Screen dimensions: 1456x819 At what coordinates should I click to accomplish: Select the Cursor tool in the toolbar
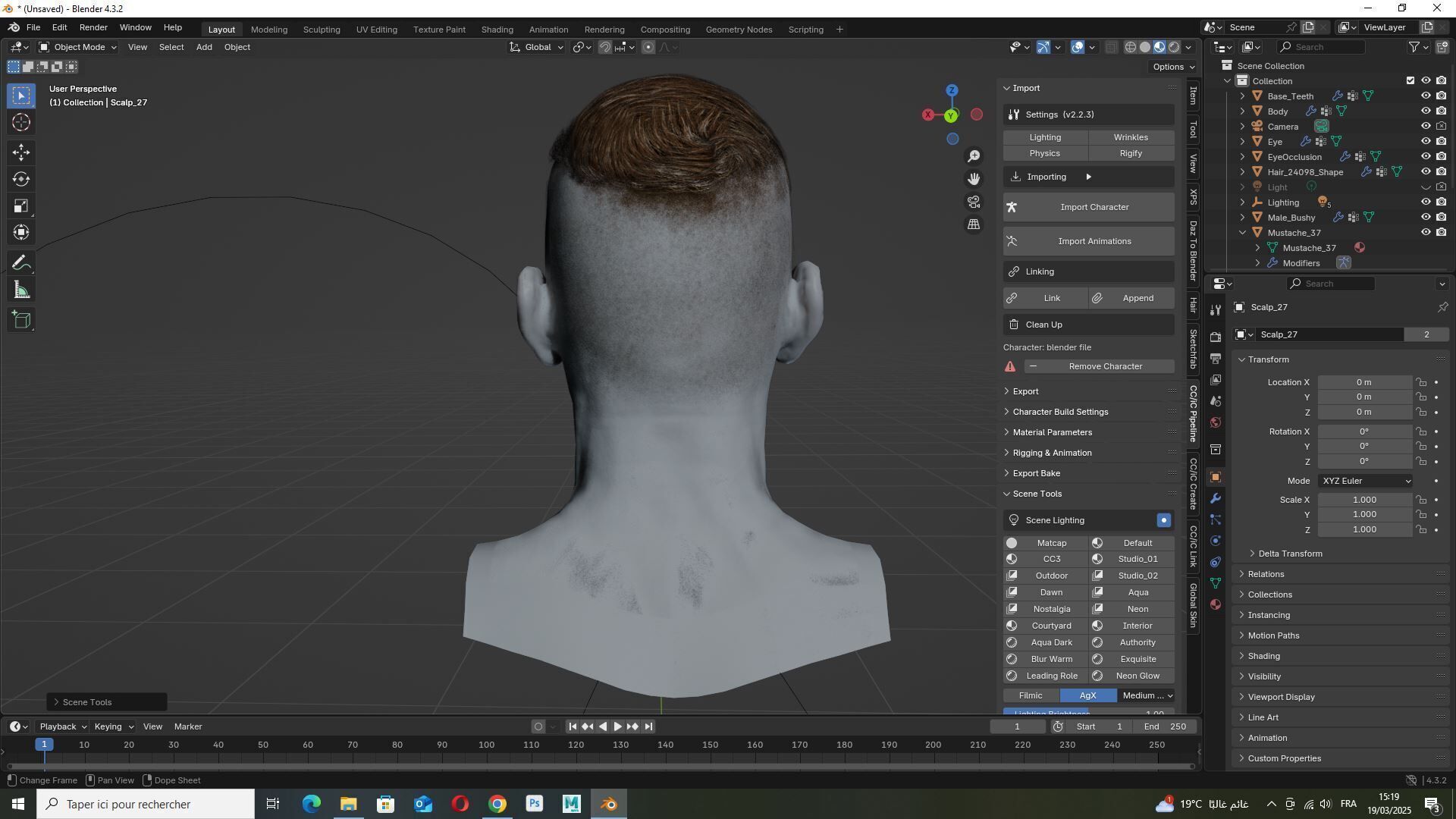pyautogui.click(x=21, y=122)
